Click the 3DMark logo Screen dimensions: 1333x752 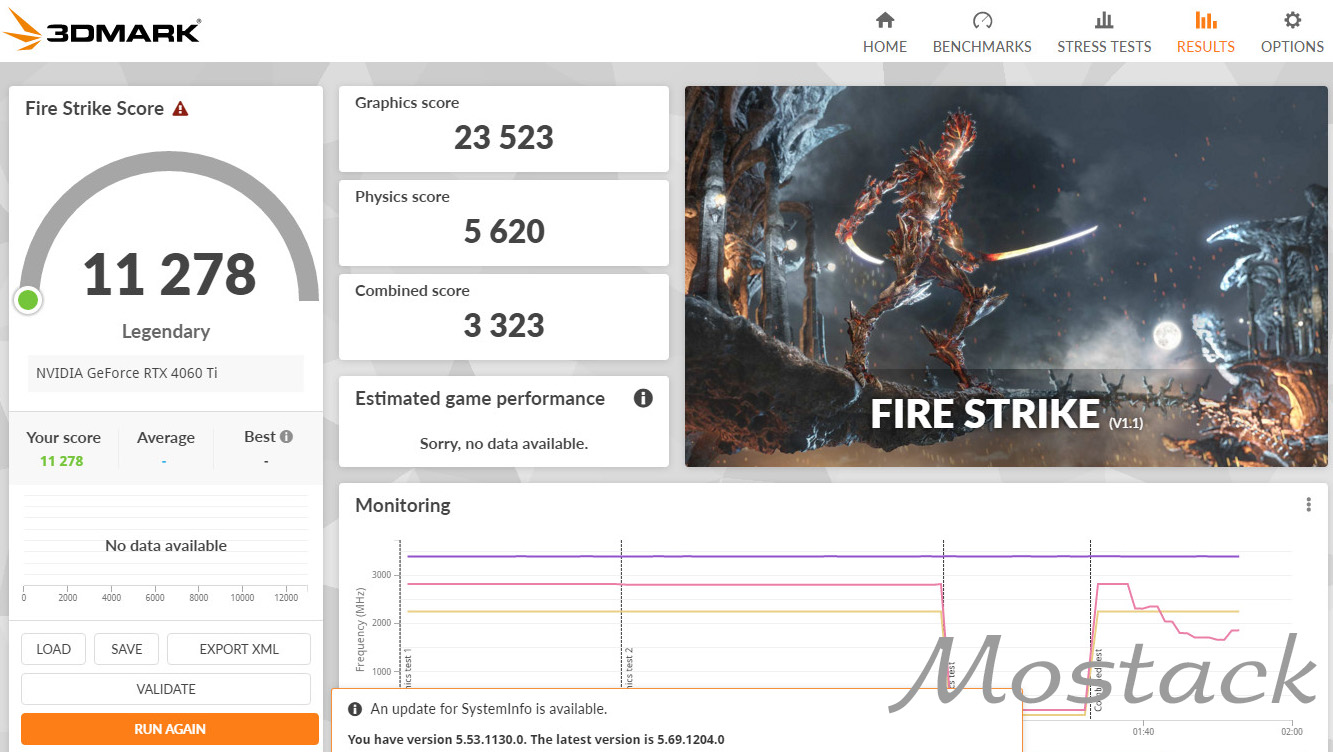click(x=102, y=30)
